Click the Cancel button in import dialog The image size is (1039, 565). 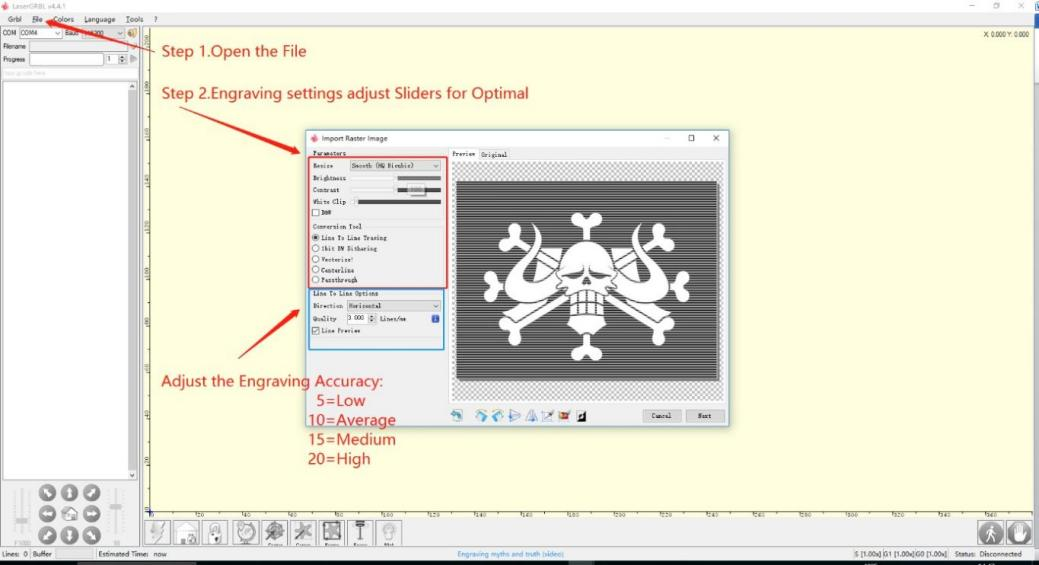[662, 416]
